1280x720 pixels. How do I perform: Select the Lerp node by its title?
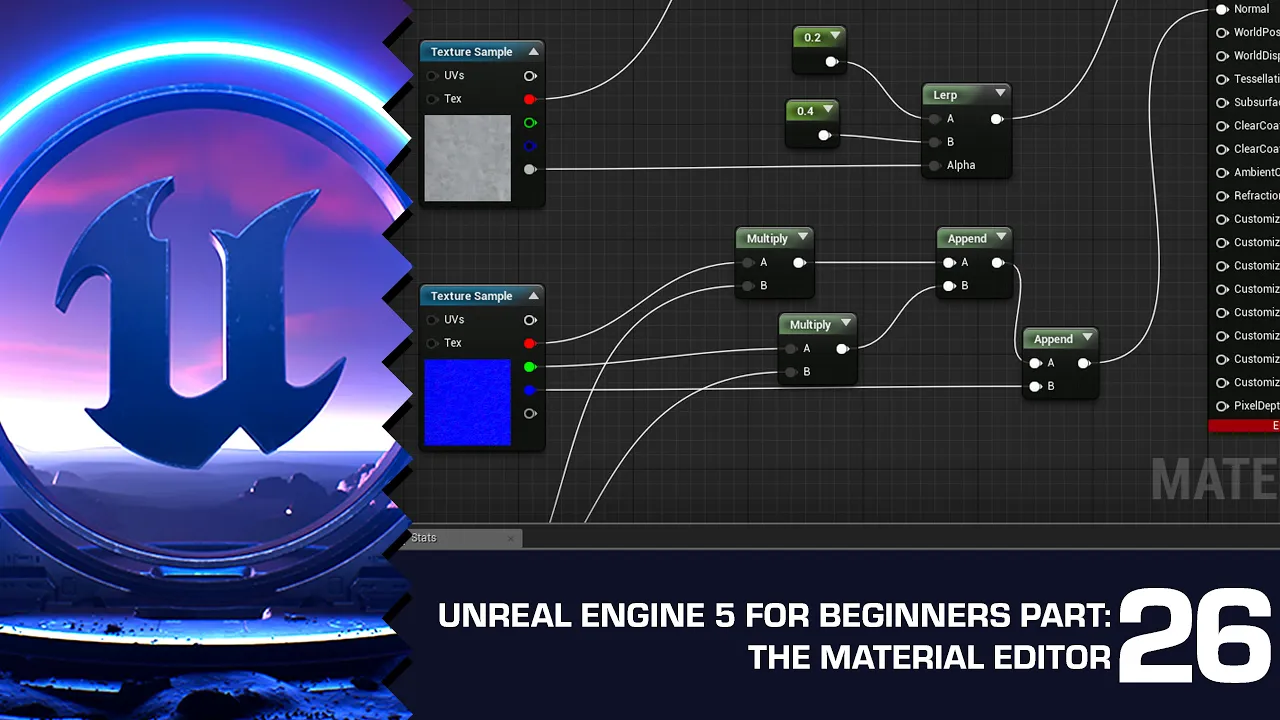pos(945,95)
